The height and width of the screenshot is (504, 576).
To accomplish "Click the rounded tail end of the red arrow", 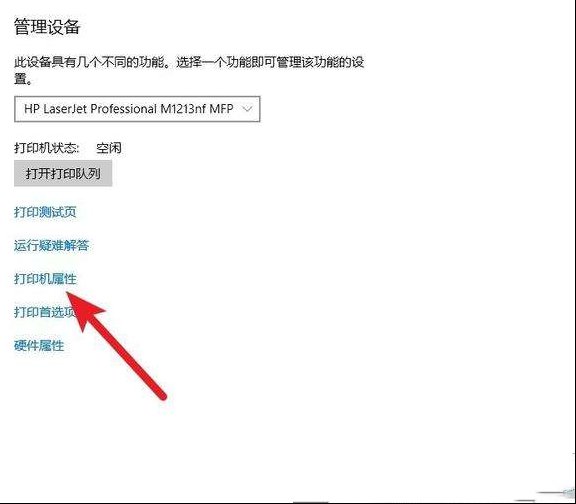I will click(162, 395).
